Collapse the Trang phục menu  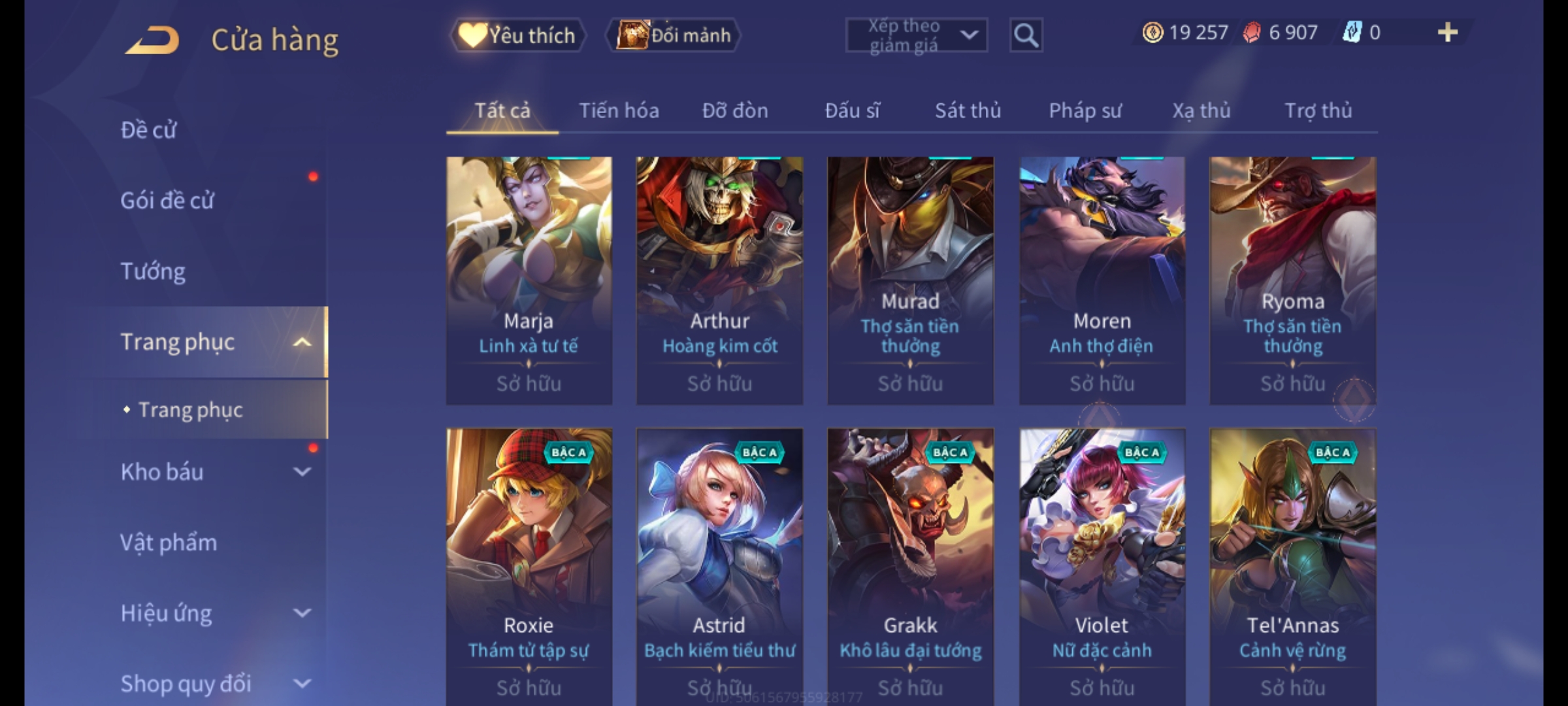pyautogui.click(x=301, y=342)
